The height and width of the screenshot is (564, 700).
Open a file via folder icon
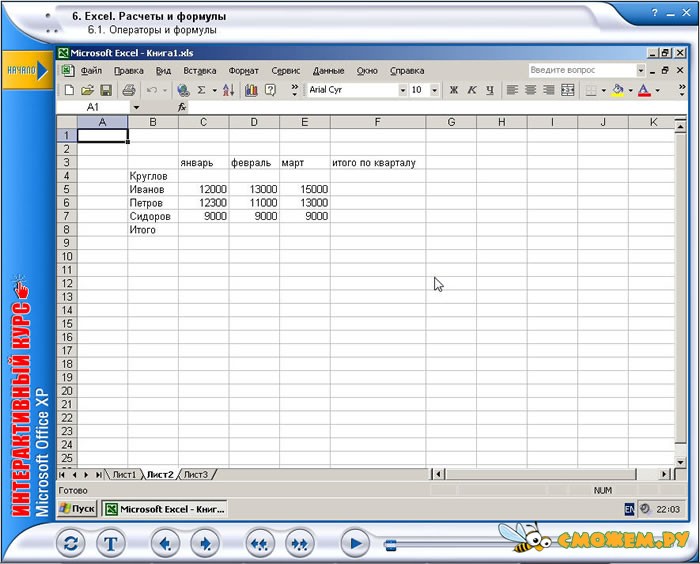[x=87, y=90]
